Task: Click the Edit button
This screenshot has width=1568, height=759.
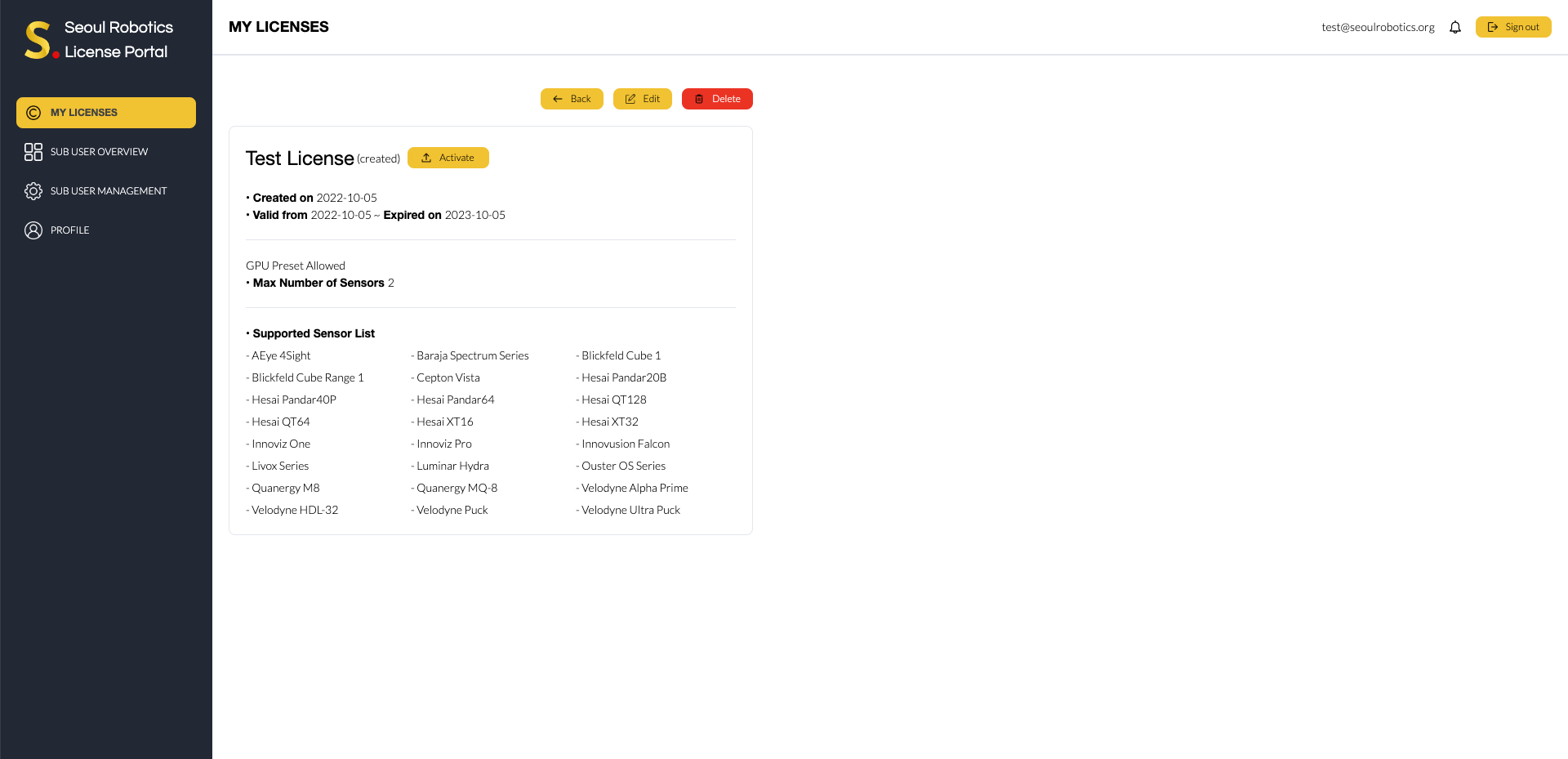Action: click(x=643, y=98)
